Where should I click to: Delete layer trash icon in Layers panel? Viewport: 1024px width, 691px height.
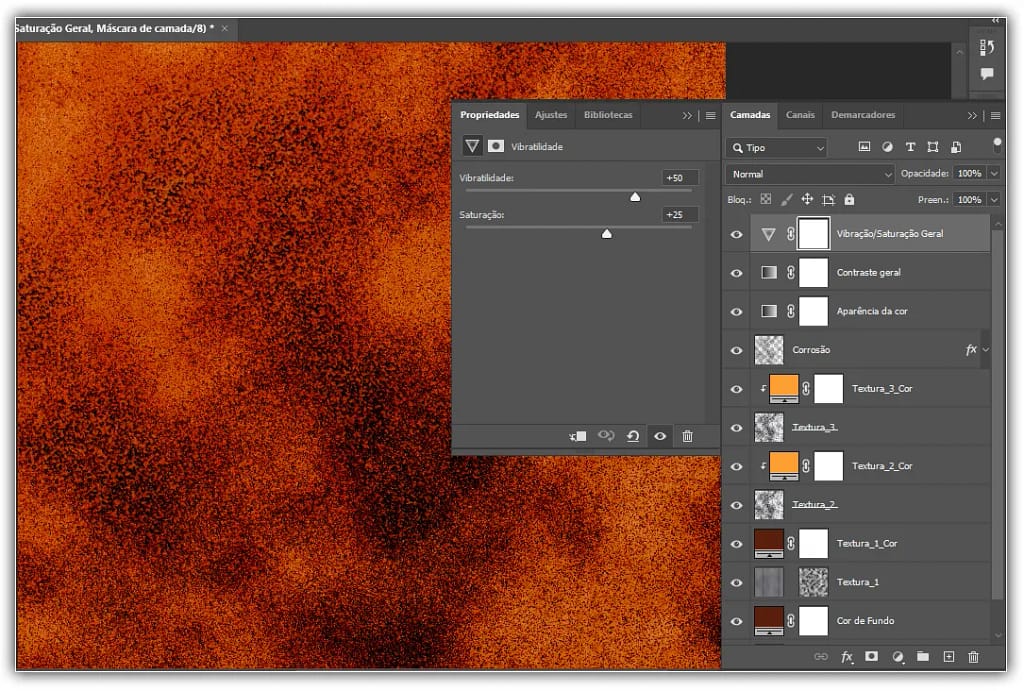973,656
